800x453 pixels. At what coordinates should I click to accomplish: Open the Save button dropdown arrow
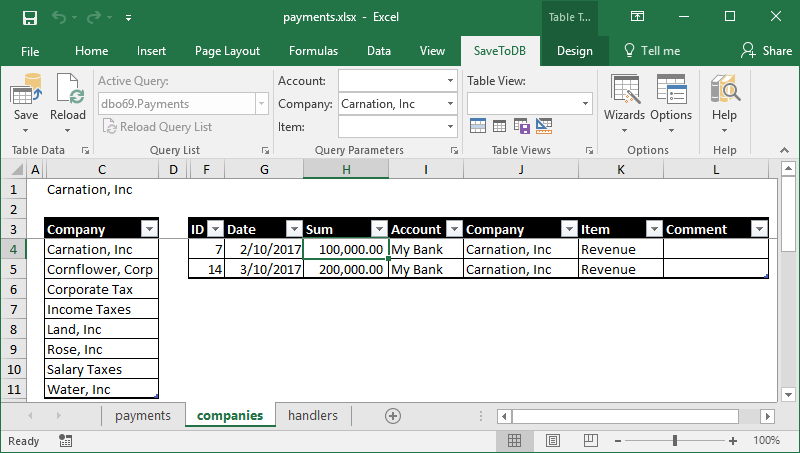click(26, 131)
